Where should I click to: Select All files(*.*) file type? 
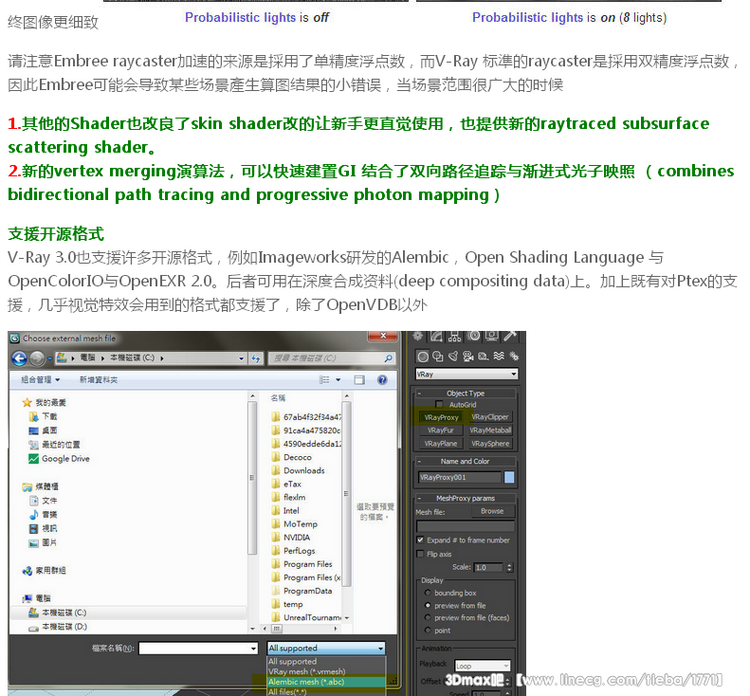click(x=326, y=692)
